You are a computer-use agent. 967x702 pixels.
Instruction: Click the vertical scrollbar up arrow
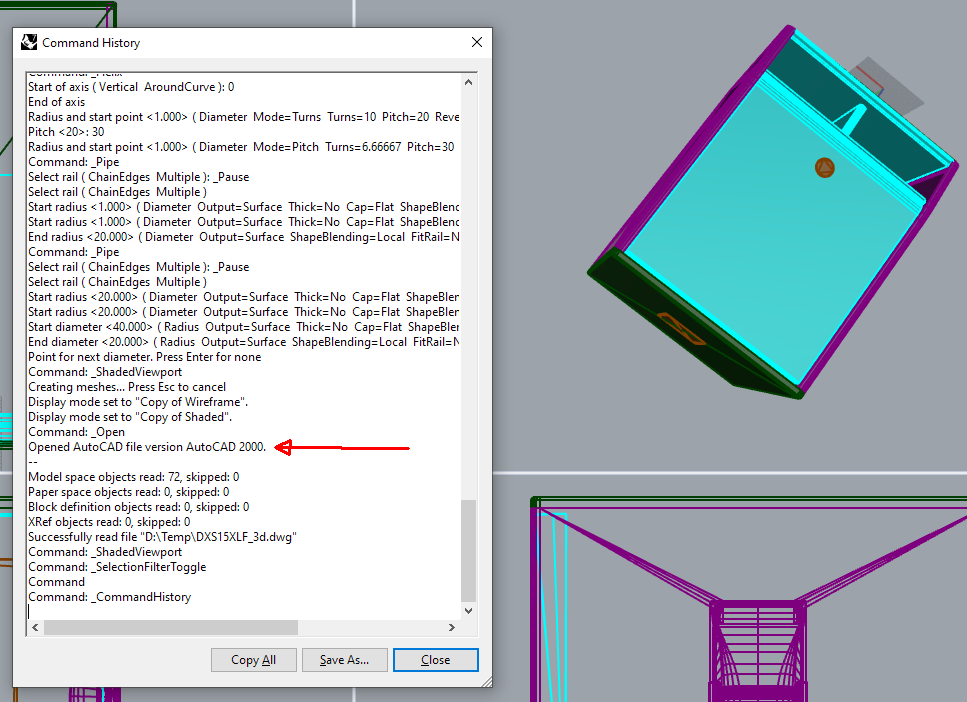click(x=468, y=82)
